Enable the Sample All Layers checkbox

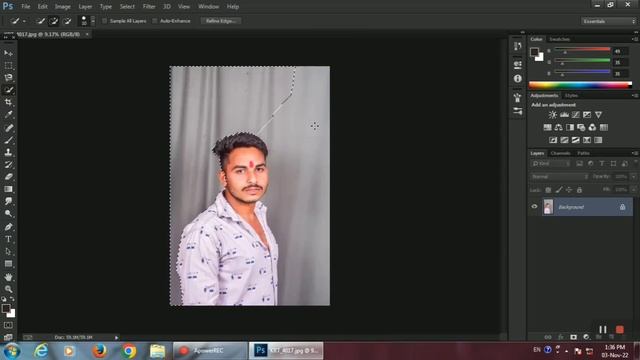pos(104,21)
